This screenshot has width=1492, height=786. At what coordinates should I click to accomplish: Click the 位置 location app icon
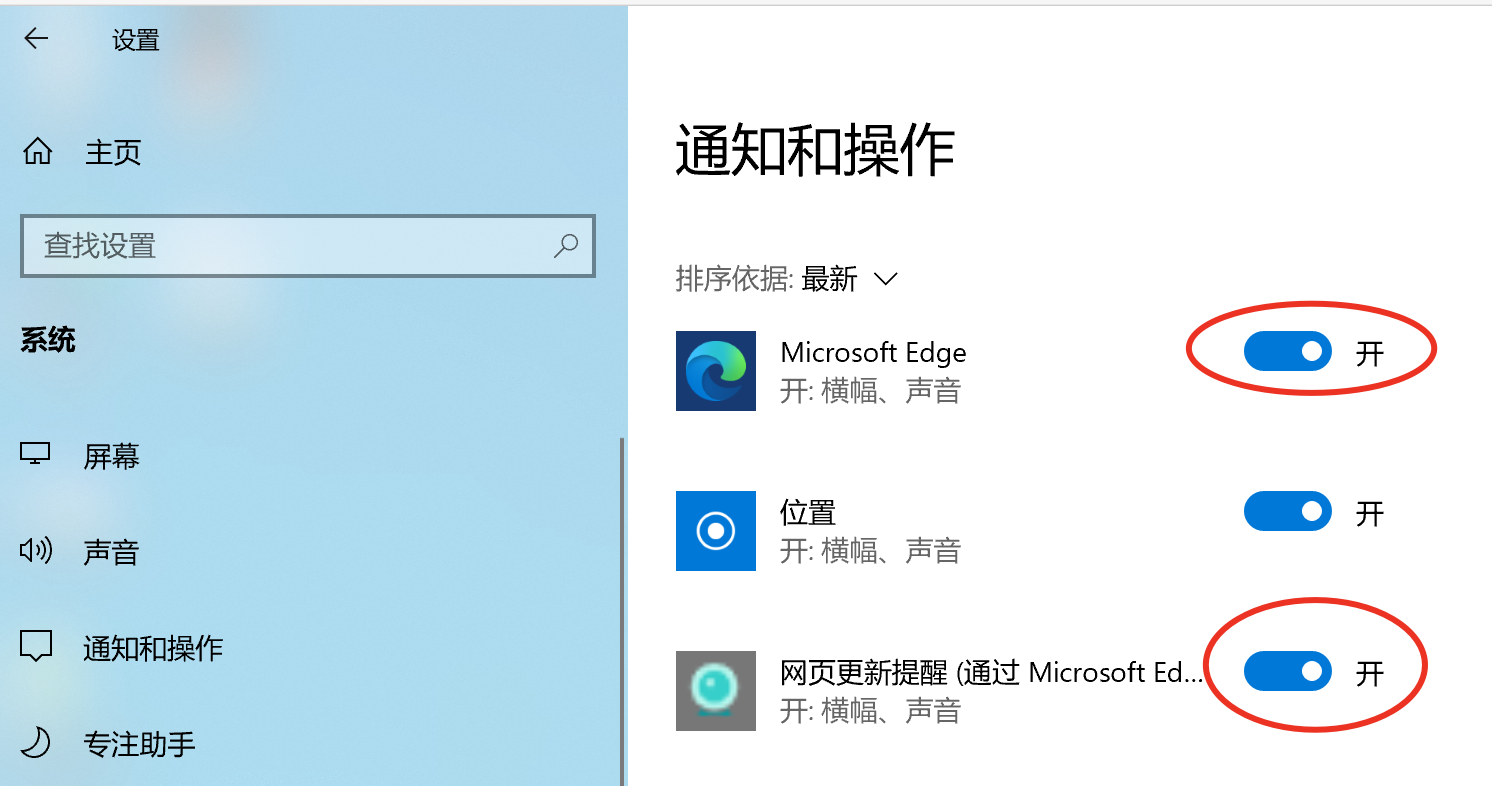[x=716, y=531]
